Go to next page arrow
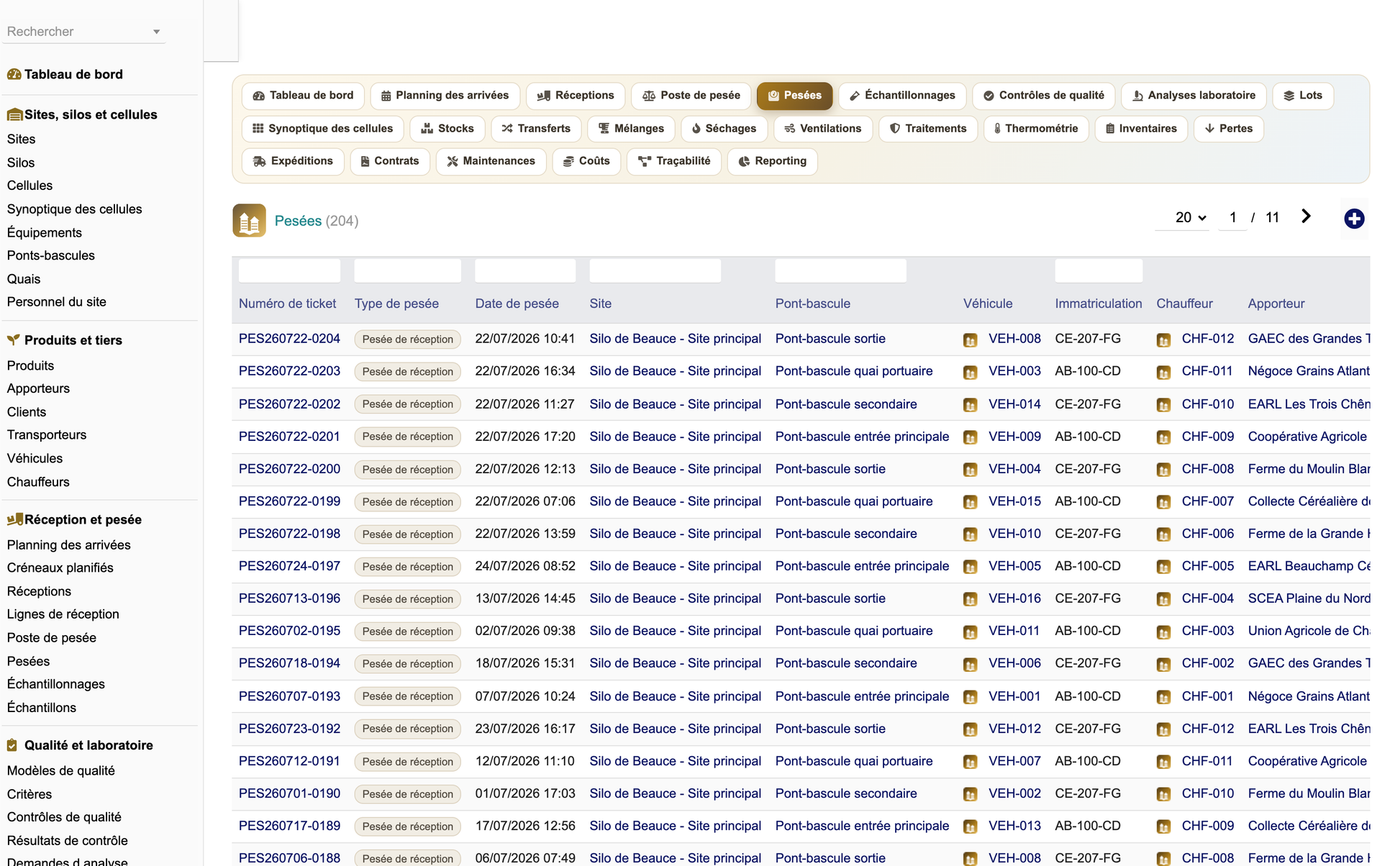Screen dimensions: 1400x866 [x=1306, y=216]
